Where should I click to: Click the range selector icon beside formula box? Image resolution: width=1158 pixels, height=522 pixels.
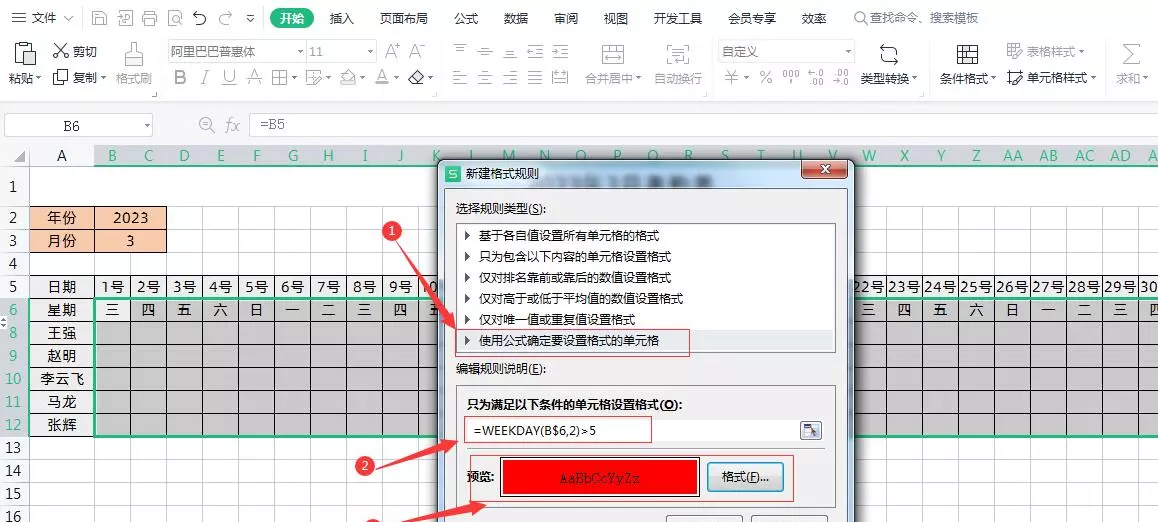(811, 430)
